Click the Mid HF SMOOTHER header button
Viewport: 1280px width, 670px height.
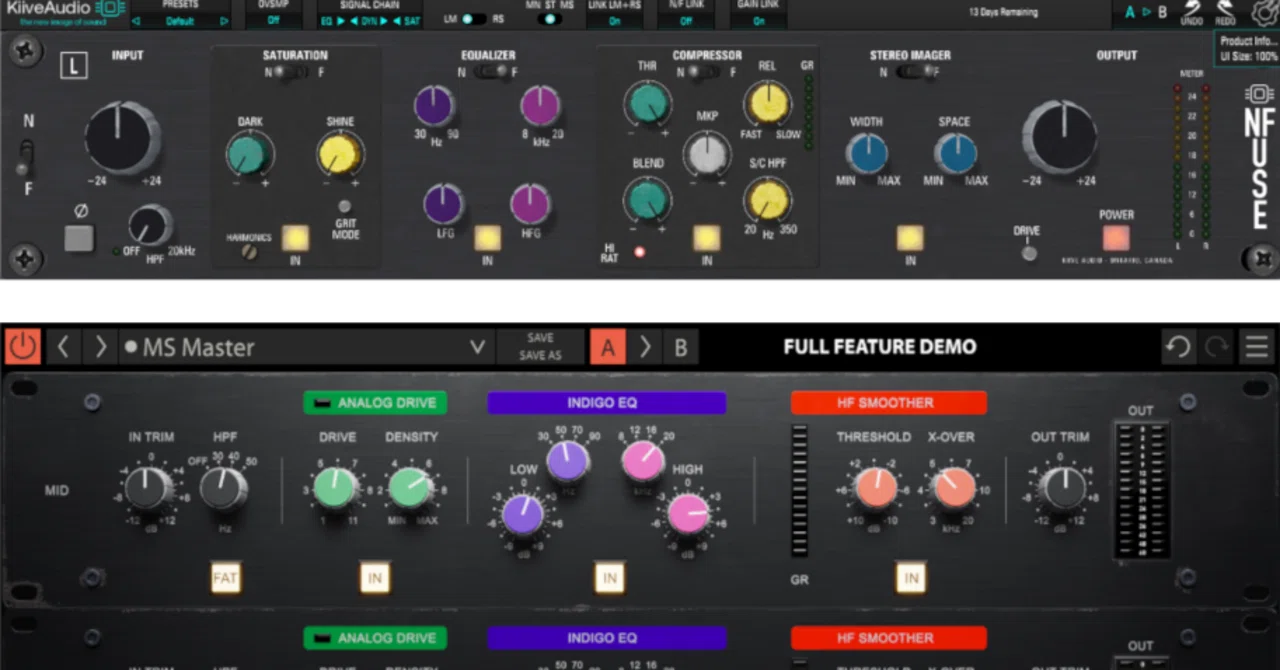coord(888,403)
